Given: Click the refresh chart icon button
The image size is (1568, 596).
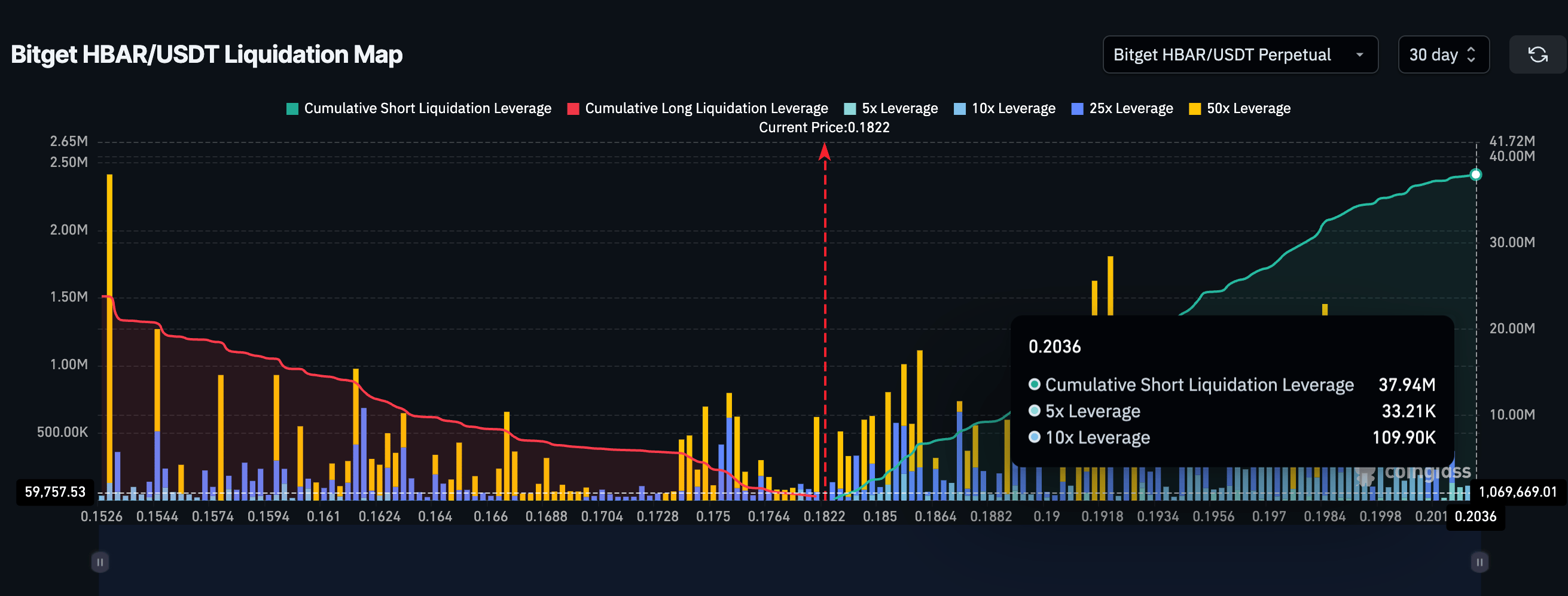Looking at the screenshot, I should pyautogui.click(x=1538, y=55).
